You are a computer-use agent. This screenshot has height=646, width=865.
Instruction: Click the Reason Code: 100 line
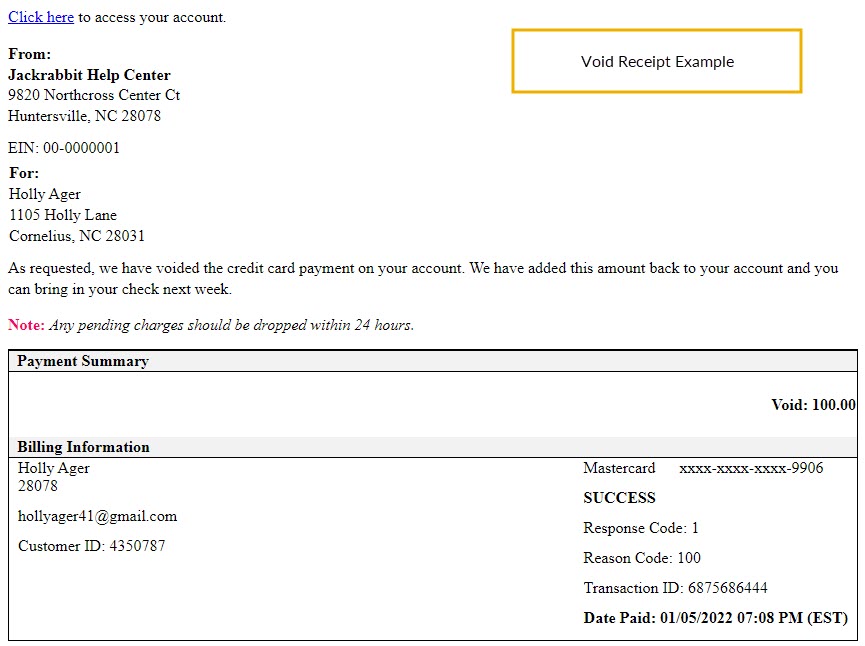tap(642, 558)
